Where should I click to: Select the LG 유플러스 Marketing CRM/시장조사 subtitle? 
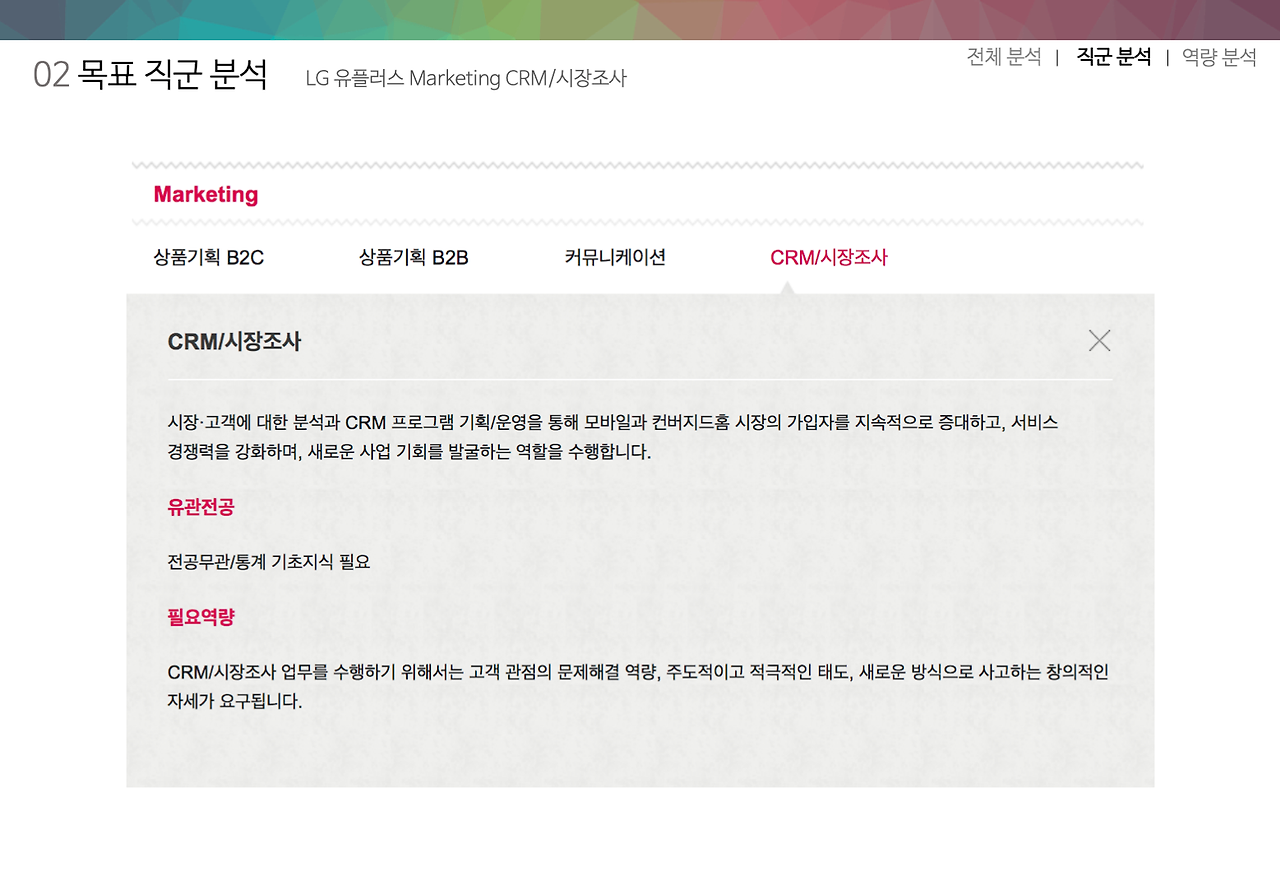pyautogui.click(x=466, y=78)
